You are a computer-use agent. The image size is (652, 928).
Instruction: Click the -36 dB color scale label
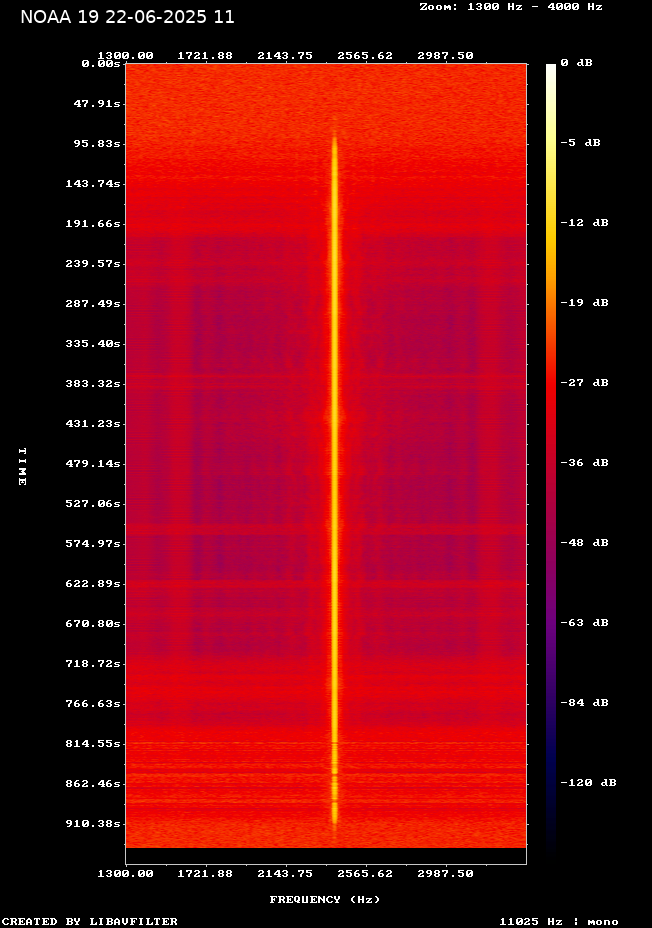[585, 463]
